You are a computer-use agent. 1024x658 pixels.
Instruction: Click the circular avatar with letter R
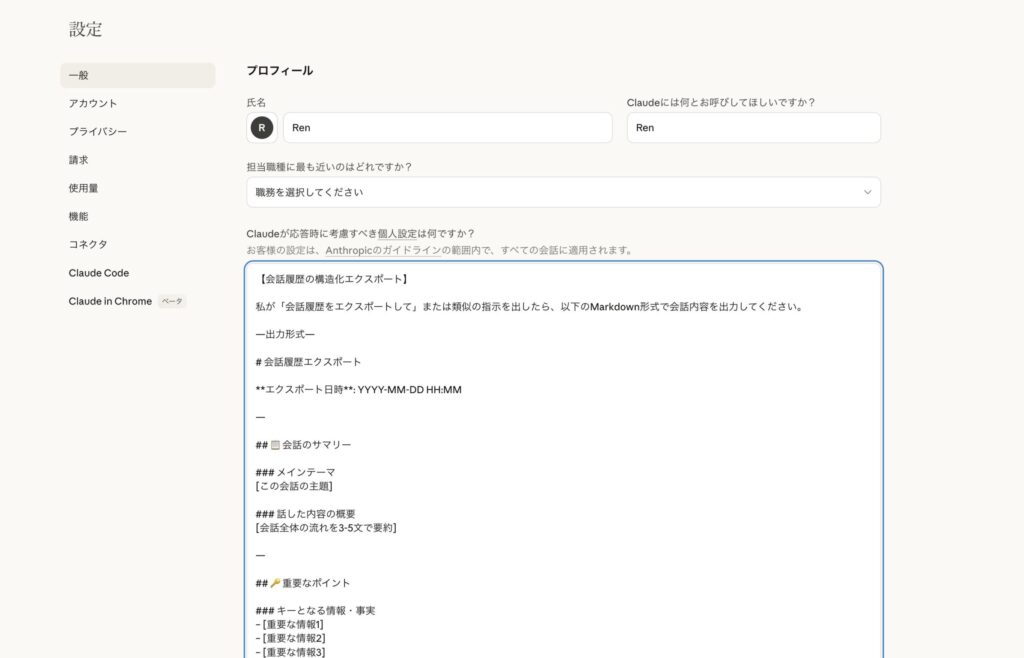click(260, 127)
